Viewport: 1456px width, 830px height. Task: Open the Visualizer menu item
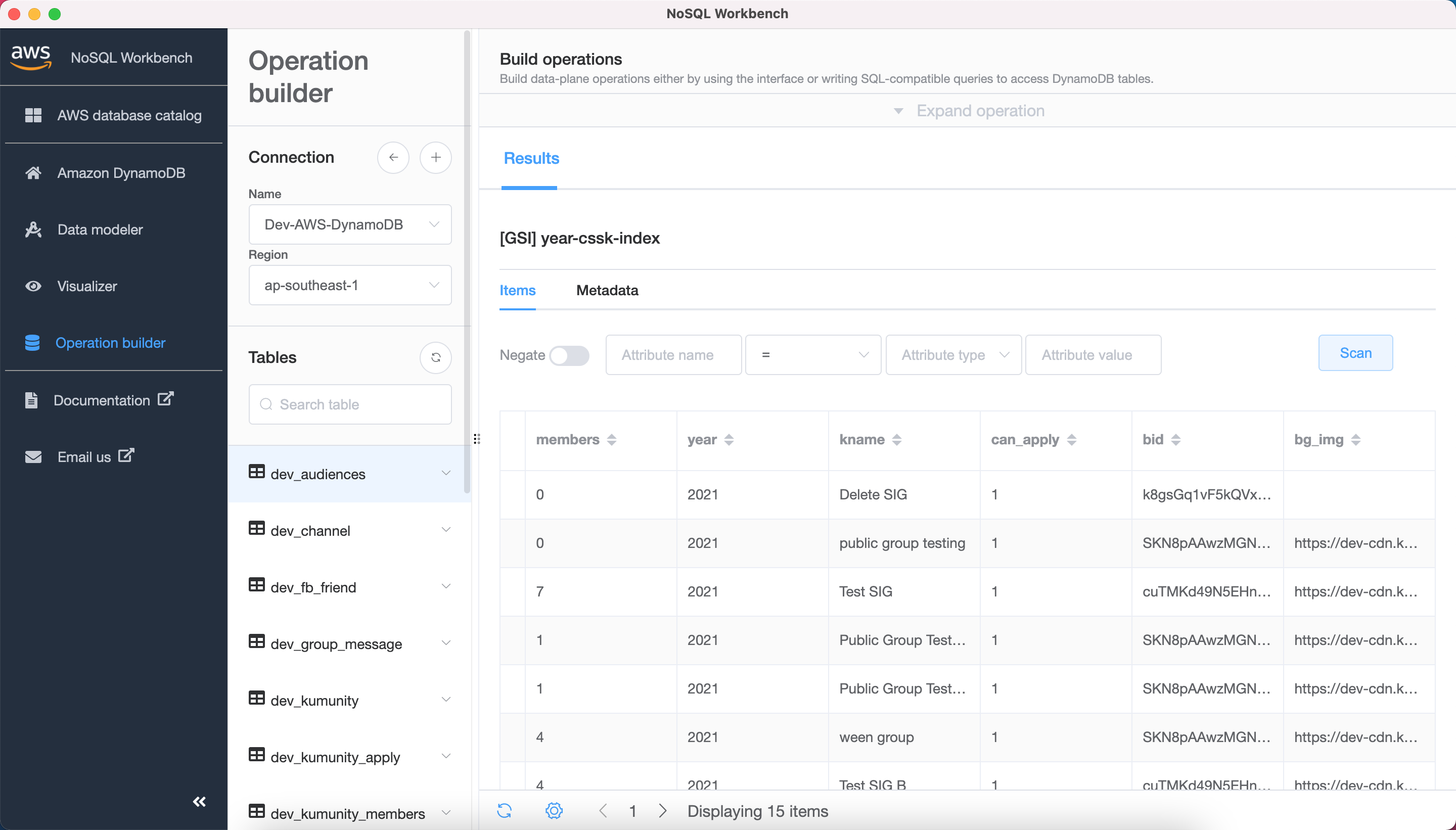point(87,286)
